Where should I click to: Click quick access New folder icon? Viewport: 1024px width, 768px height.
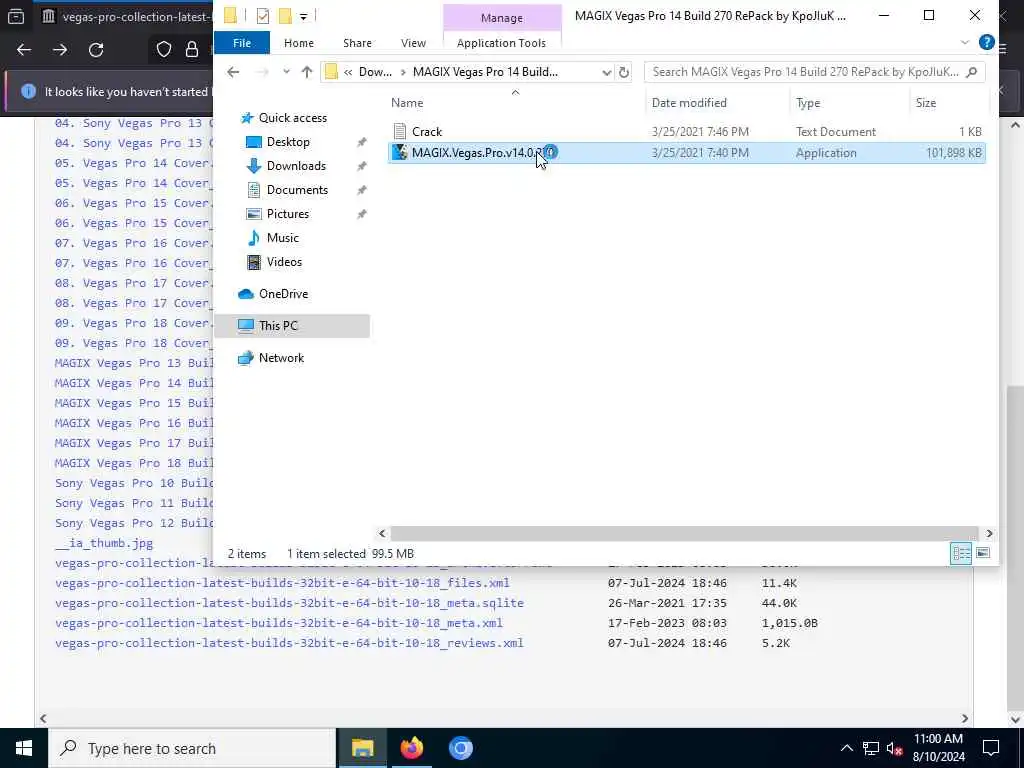click(285, 16)
